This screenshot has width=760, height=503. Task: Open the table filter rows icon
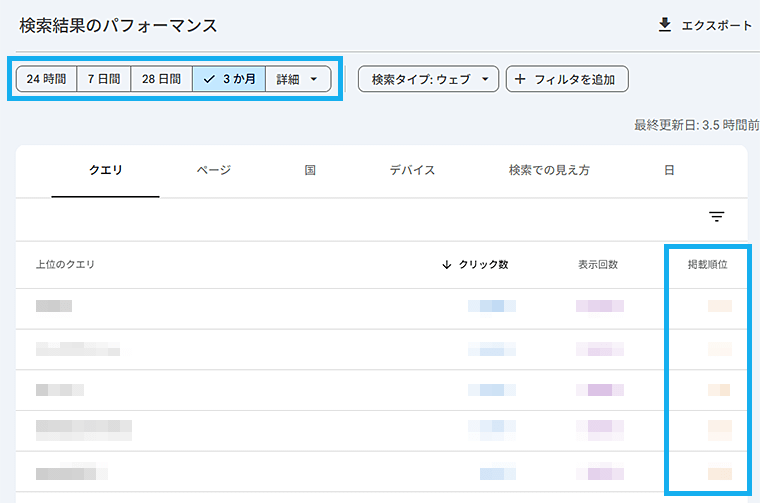[716, 217]
